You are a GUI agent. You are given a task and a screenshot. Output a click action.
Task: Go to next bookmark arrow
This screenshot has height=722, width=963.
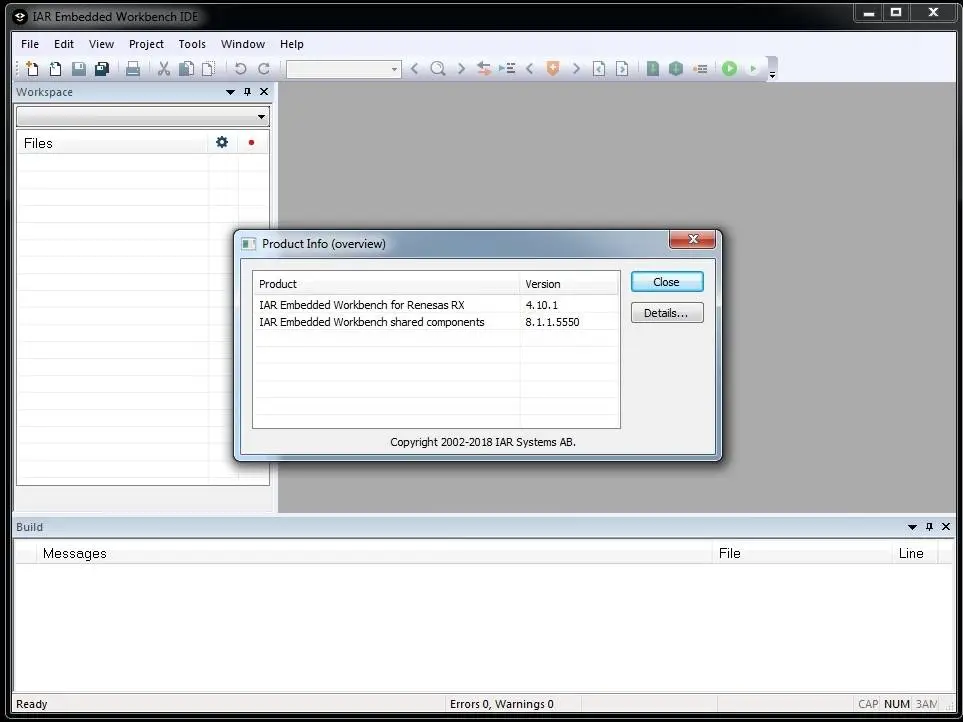(576, 69)
